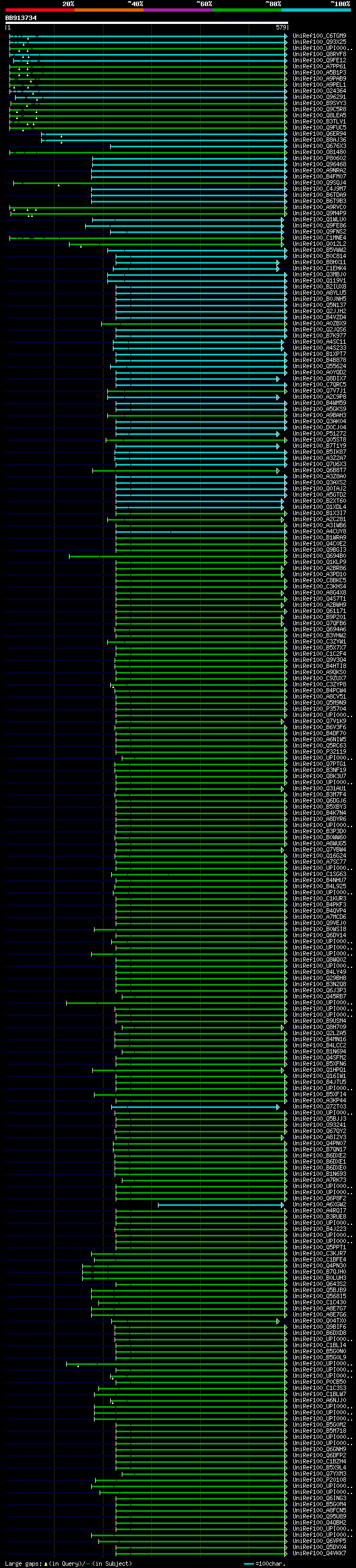Click the hit label UniRef100_Q012L2
Screen dimensions: 356x1568
[319, 244]
